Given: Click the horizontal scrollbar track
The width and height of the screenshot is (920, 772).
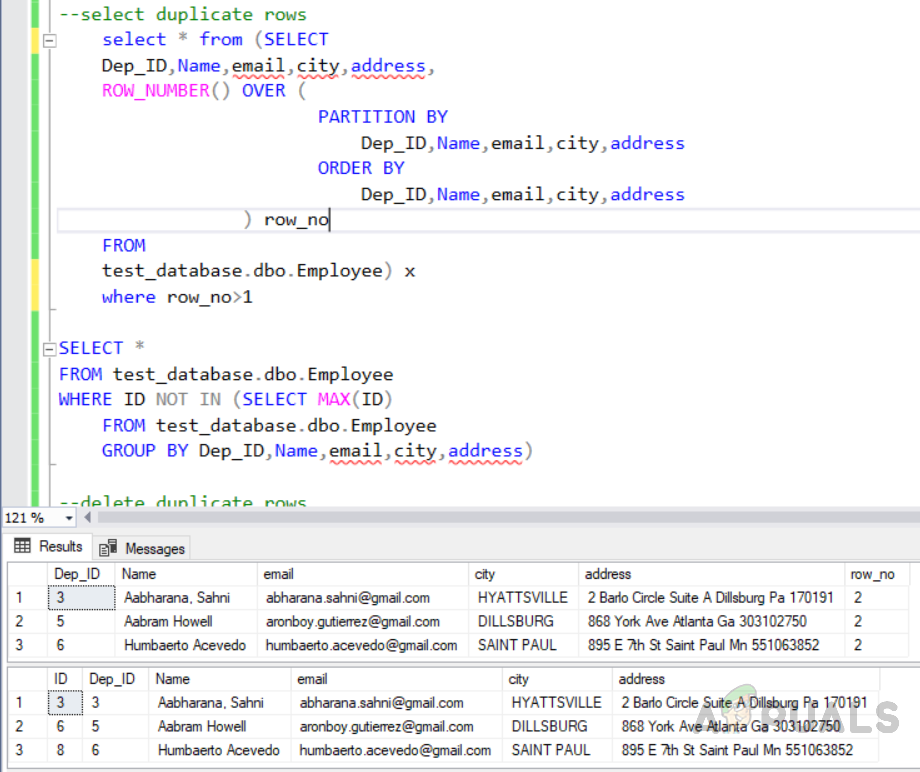Looking at the screenshot, I should pos(500,517).
